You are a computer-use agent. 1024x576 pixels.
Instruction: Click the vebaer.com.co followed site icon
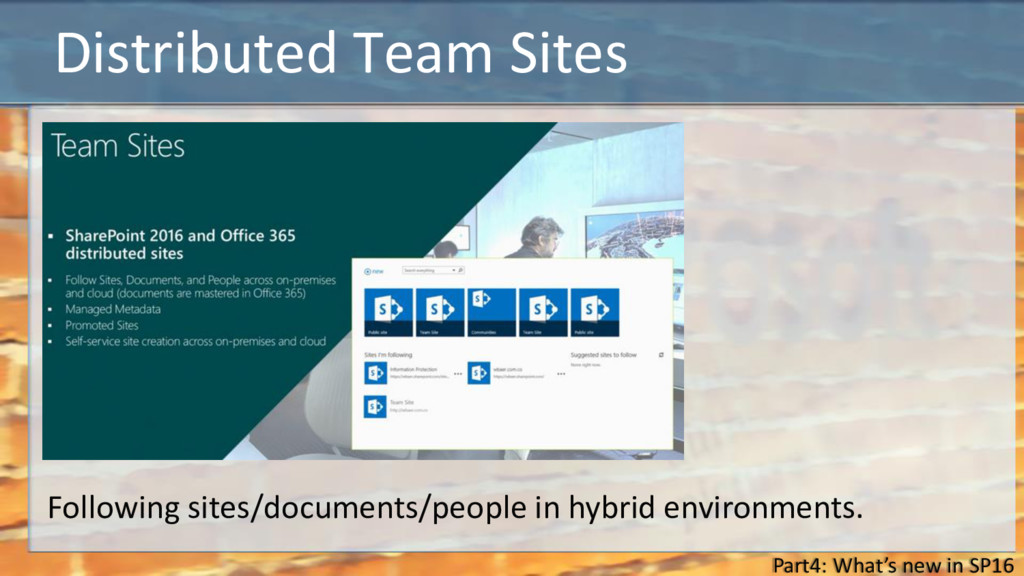click(x=479, y=373)
